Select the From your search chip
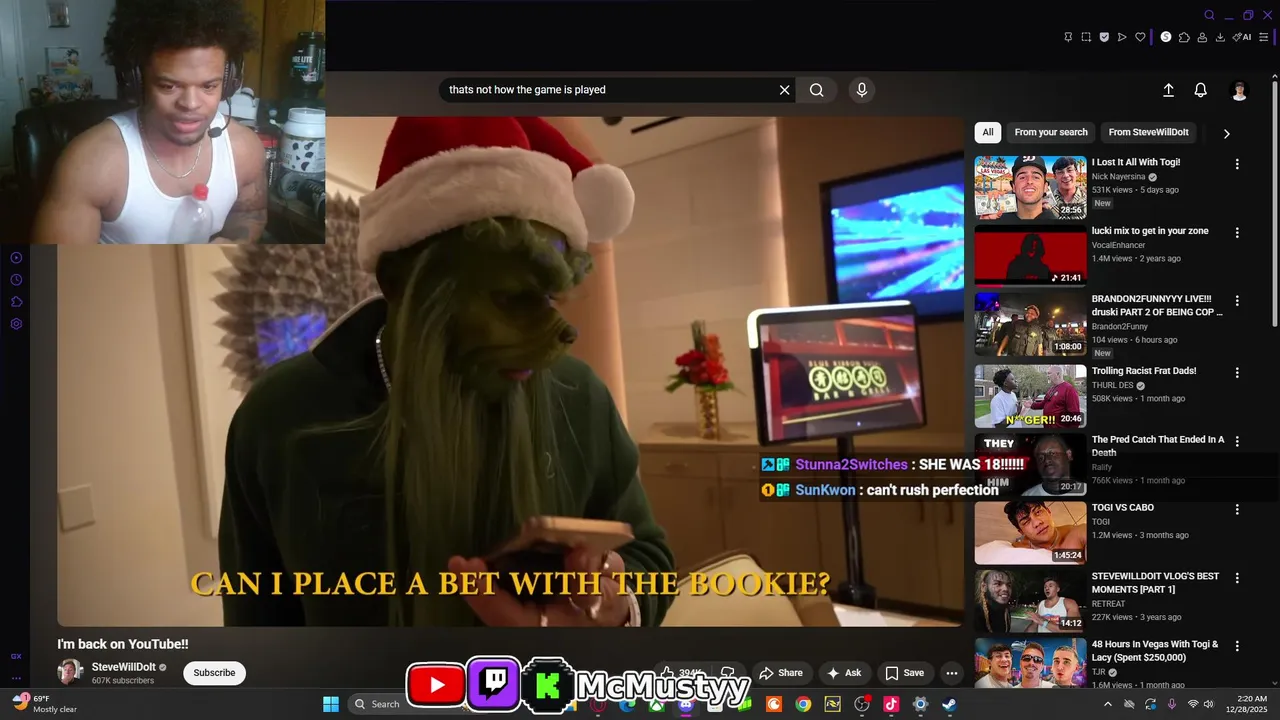Screen dimensions: 1280x720 1051,132
